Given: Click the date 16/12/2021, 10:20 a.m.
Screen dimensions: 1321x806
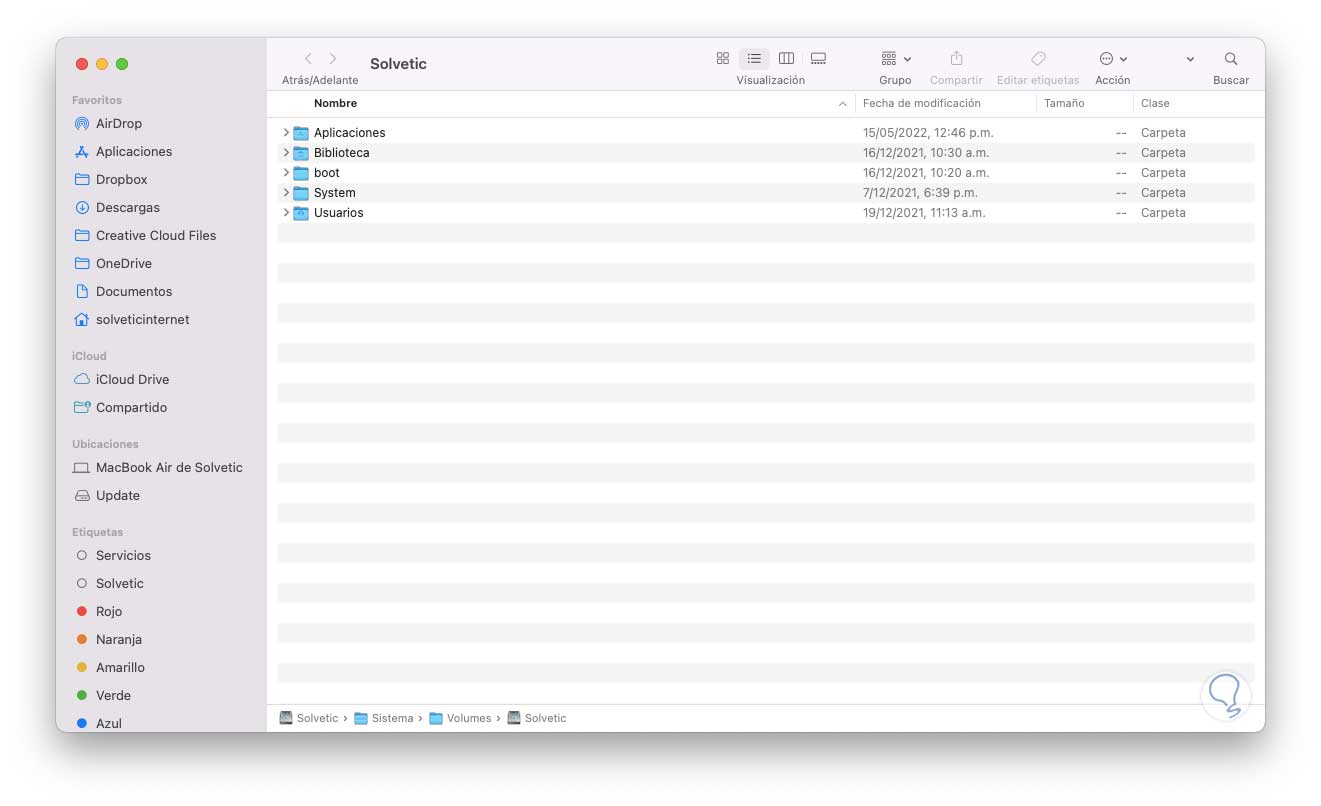Looking at the screenshot, I should coord(928,173).
